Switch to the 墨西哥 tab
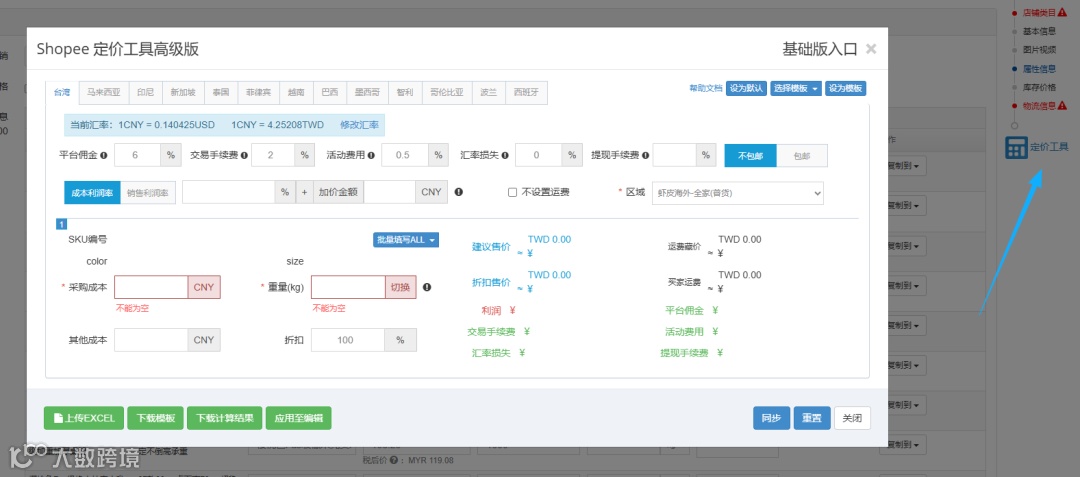The image size is (1080, 477). [x=368, y=92]
